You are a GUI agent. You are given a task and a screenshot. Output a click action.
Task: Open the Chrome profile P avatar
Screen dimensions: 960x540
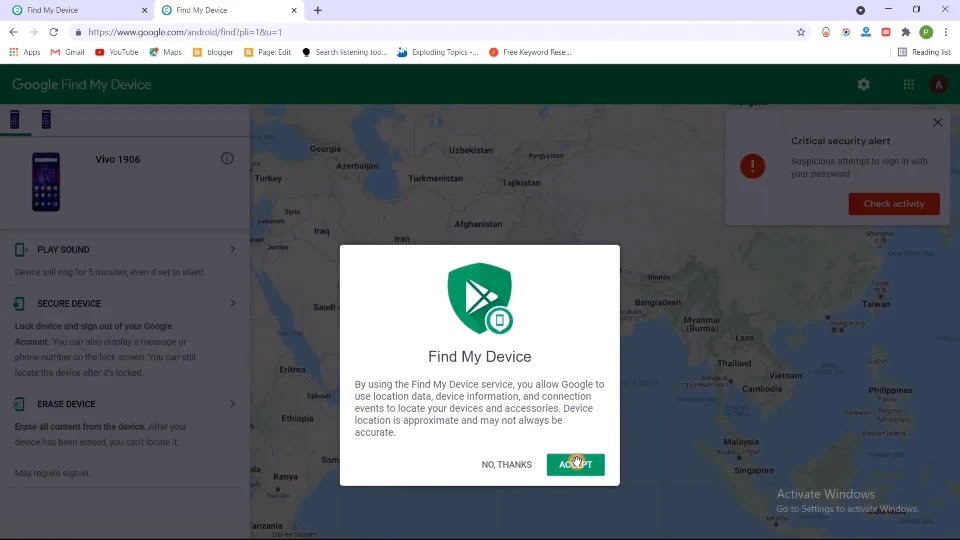pos(926,32)
